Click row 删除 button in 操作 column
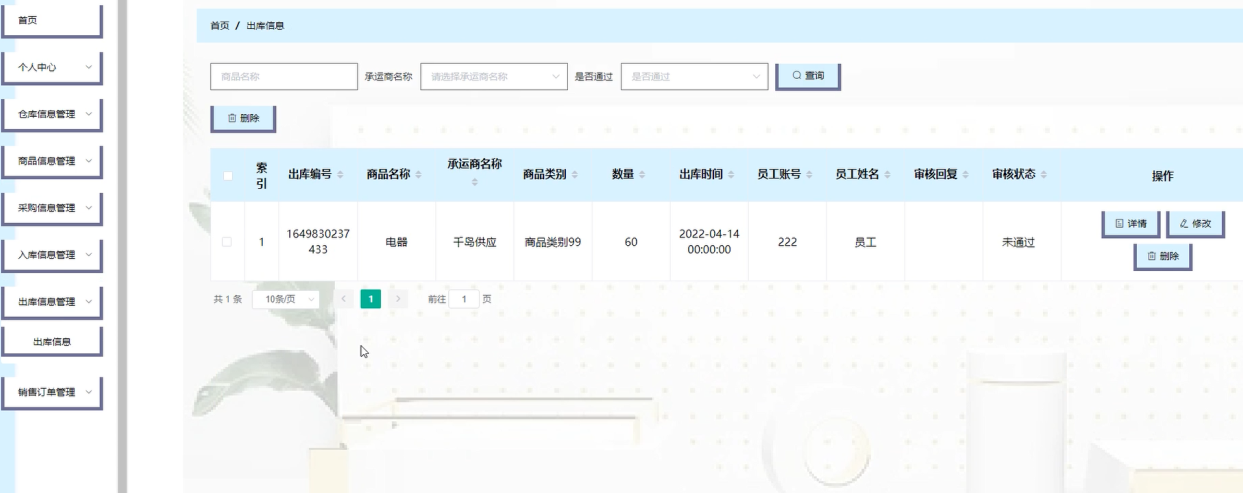This screenshot has height=493, width=1243. pyautogui.click(x=1163, y=257)
